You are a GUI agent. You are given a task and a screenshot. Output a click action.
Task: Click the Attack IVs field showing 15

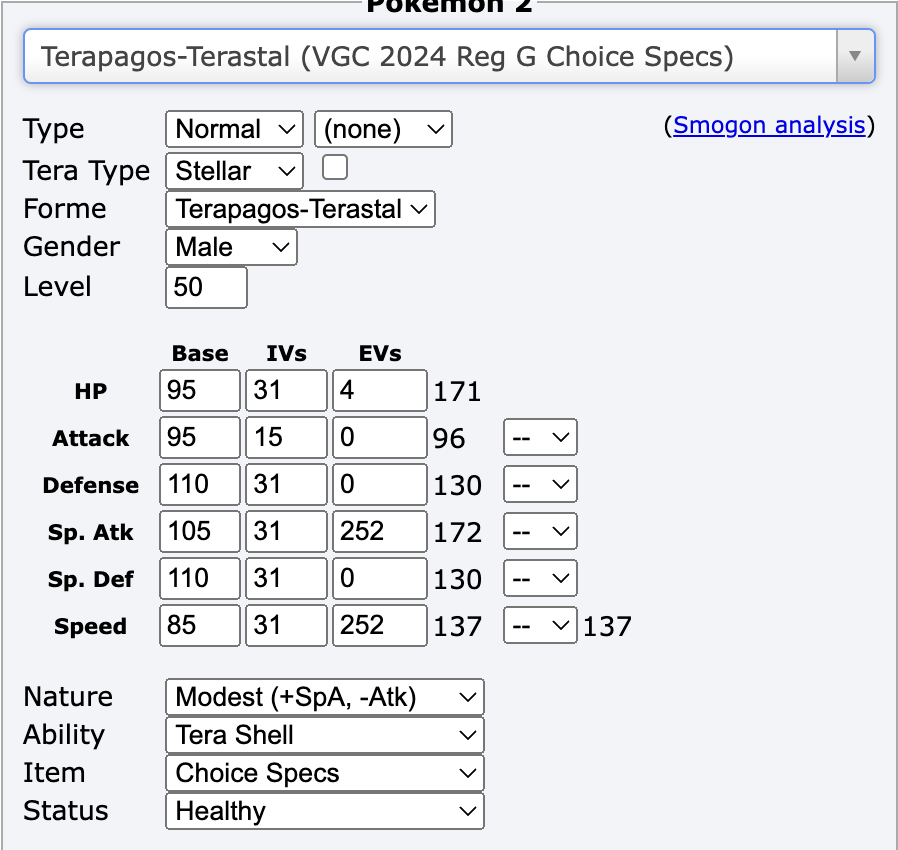click(x=286, y=437)
